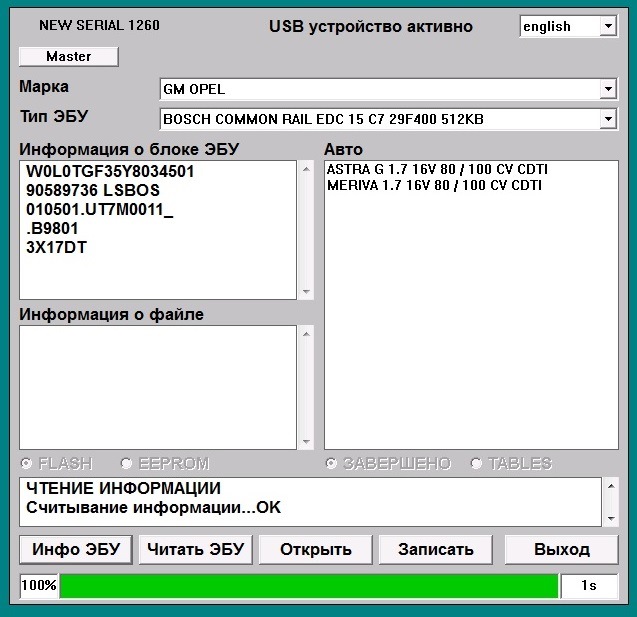Click down arrow of status log scrollbar

click(x=611, y=518)
